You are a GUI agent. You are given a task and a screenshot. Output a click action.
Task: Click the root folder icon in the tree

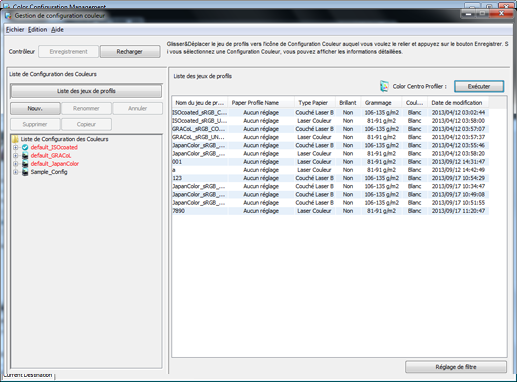pyautogui.click(x=15, y=139)
